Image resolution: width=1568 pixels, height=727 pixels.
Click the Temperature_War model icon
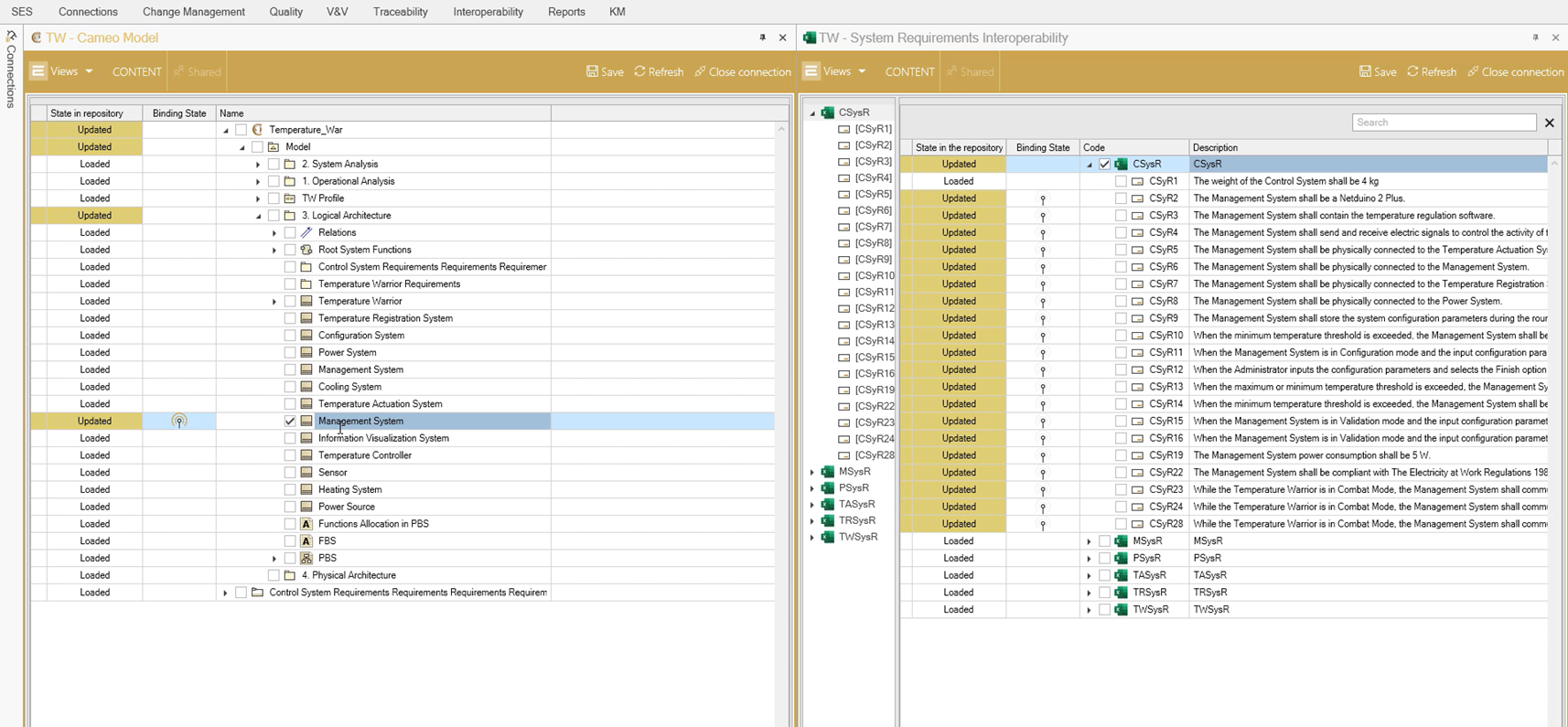257,130
